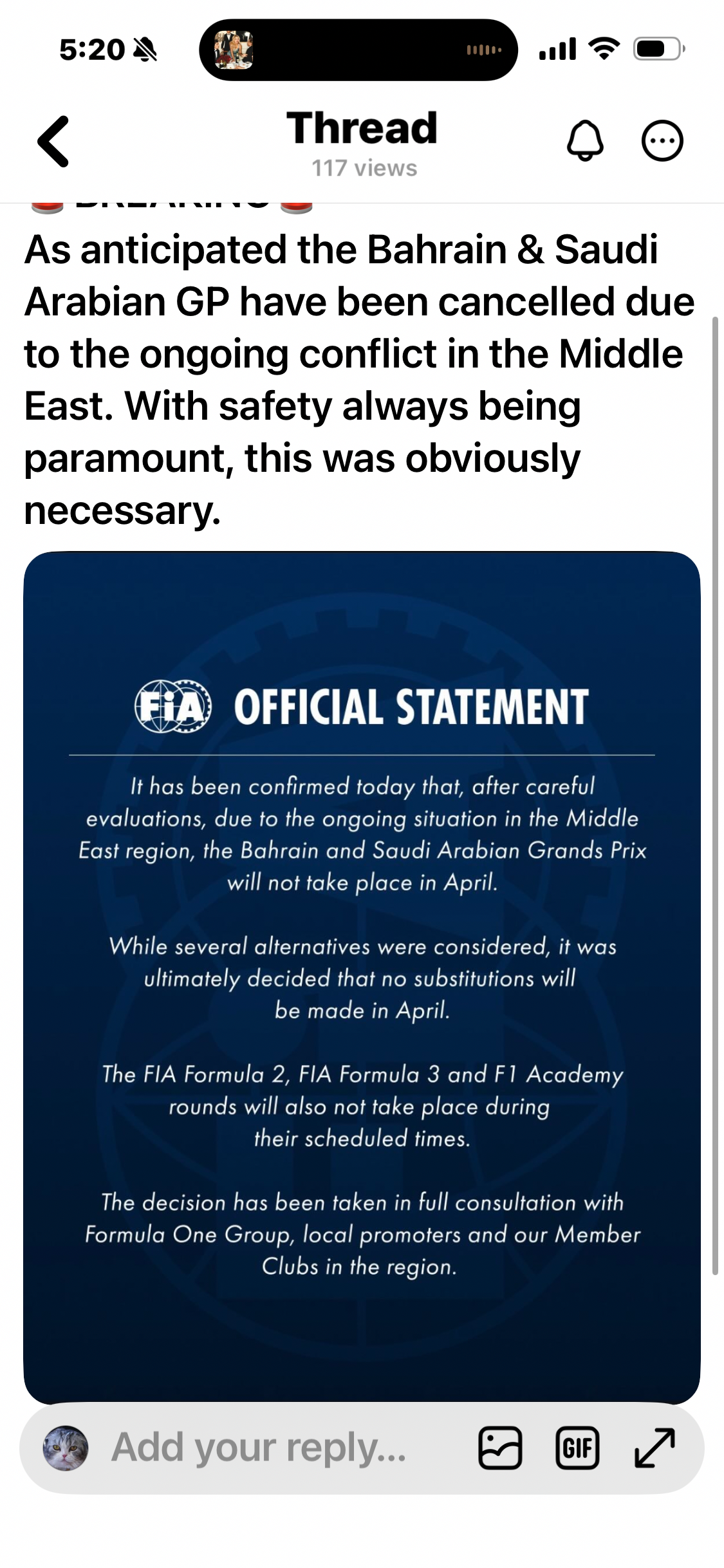
Task: Tap the FIA logo in the statement
Action: pos(172,707)
